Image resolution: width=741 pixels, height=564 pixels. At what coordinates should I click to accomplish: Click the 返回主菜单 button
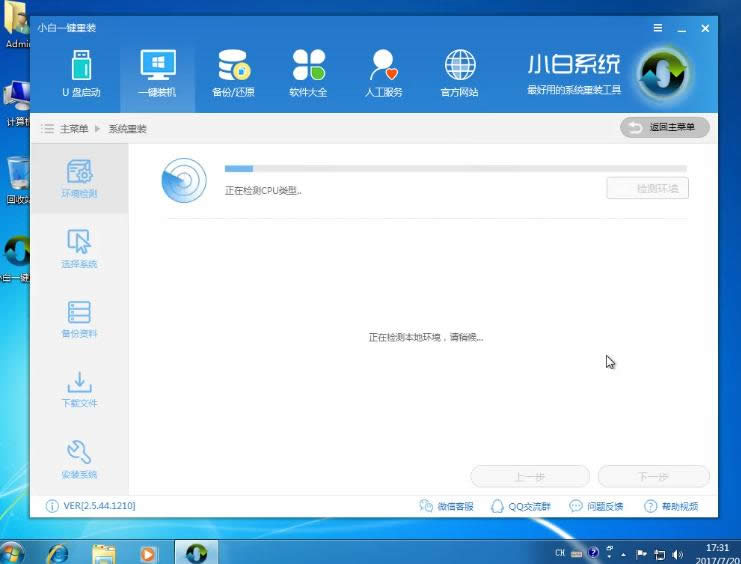coord(665,127)
